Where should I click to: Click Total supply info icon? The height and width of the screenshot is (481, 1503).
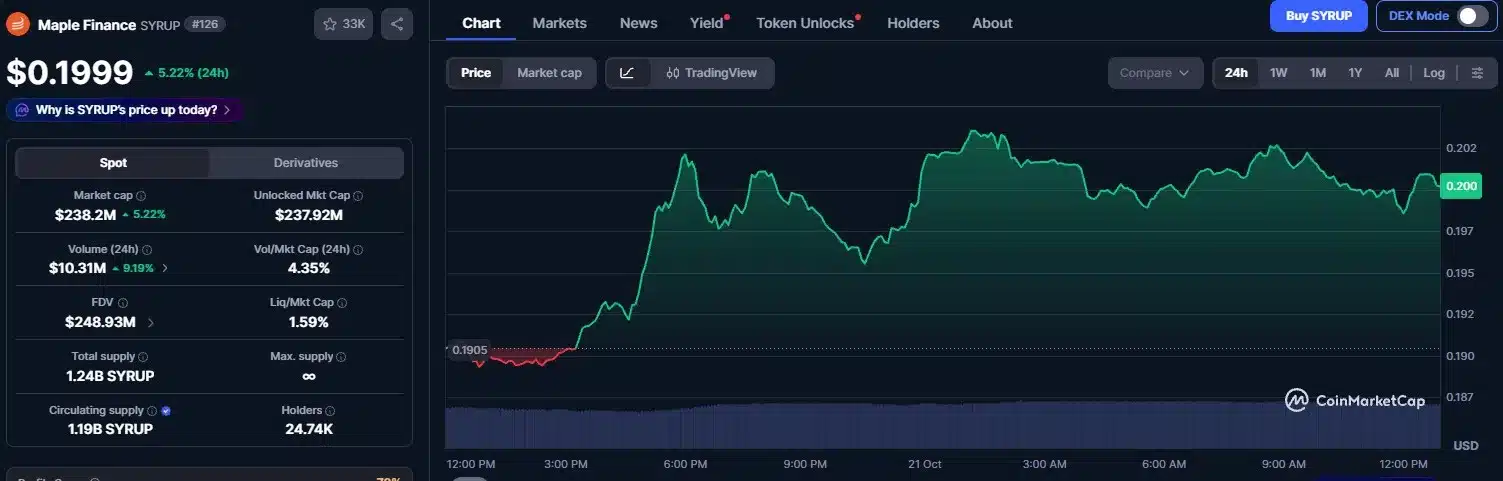tap(143, 357)
